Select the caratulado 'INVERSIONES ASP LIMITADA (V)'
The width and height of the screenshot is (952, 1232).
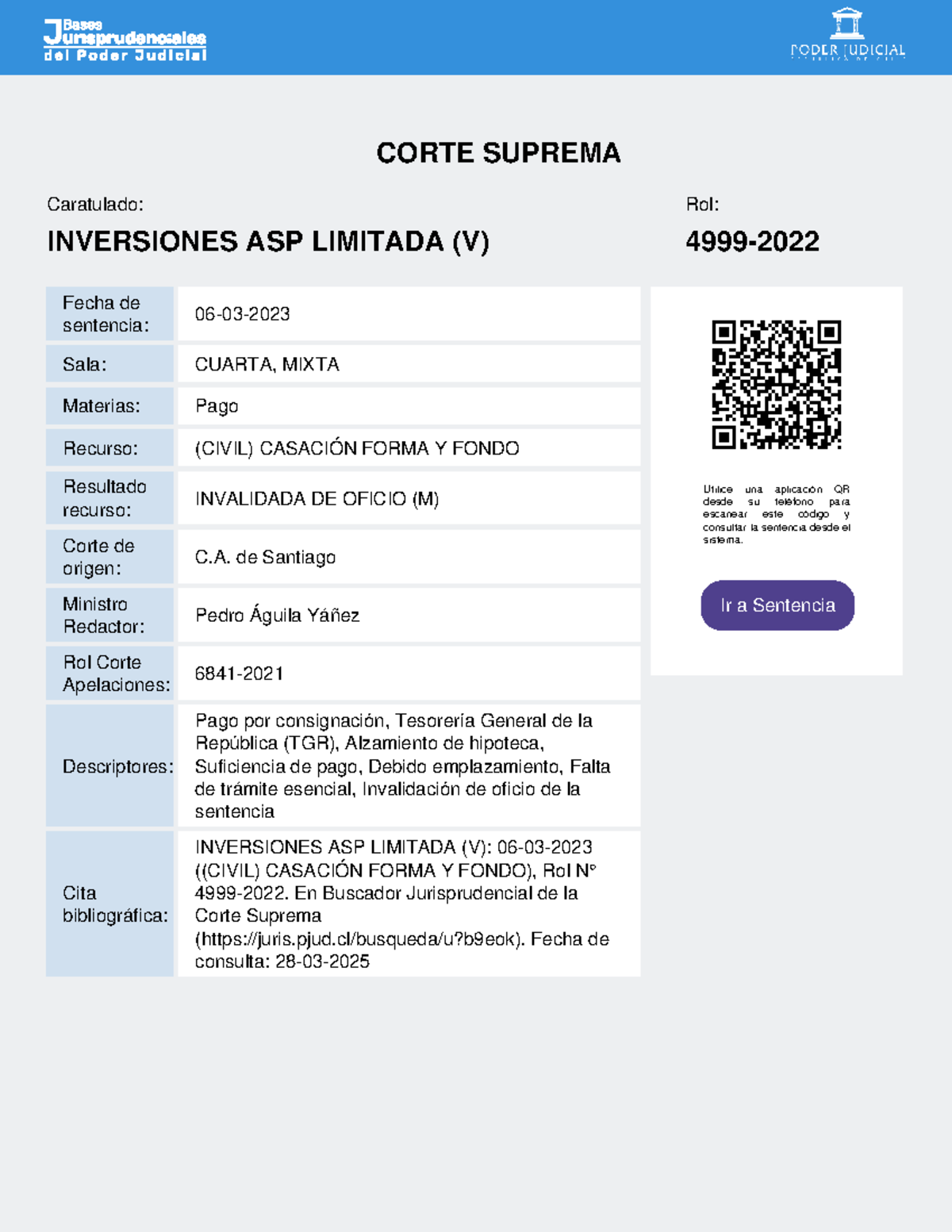[x=268, y=241]
